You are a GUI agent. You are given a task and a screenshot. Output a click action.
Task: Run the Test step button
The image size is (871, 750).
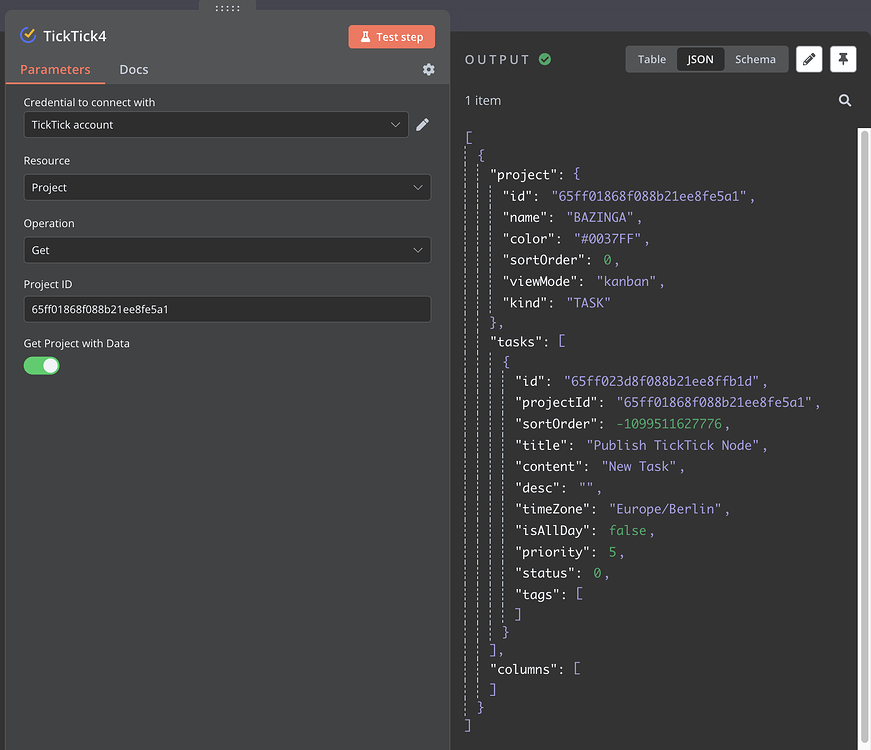[392, 37]
